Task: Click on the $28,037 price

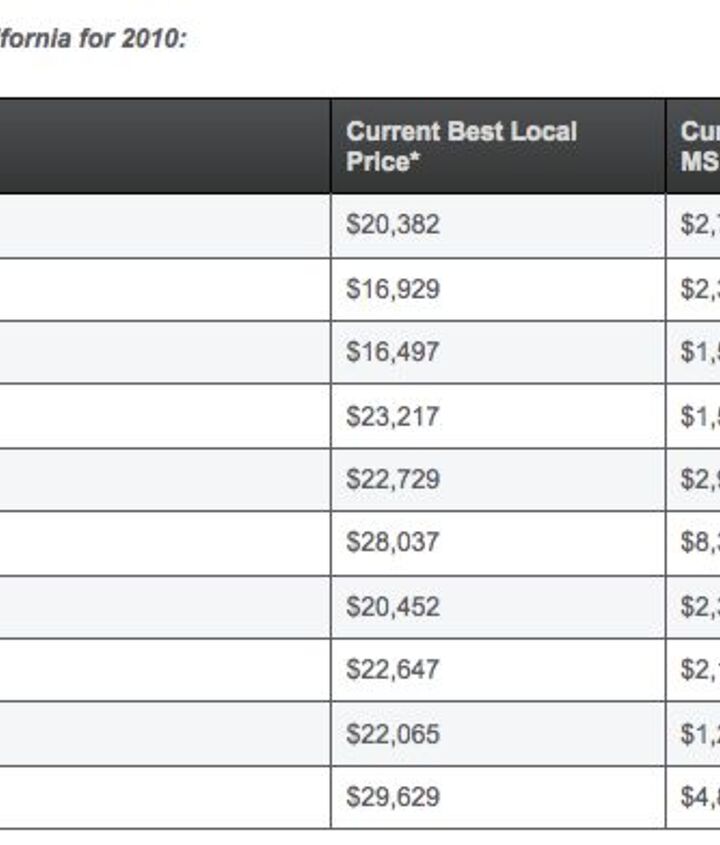Action: pos(393,543)
